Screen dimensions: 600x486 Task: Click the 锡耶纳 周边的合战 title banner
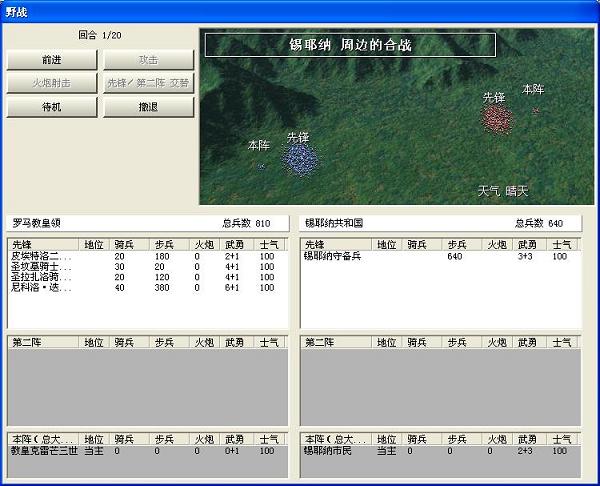(351, 45)
